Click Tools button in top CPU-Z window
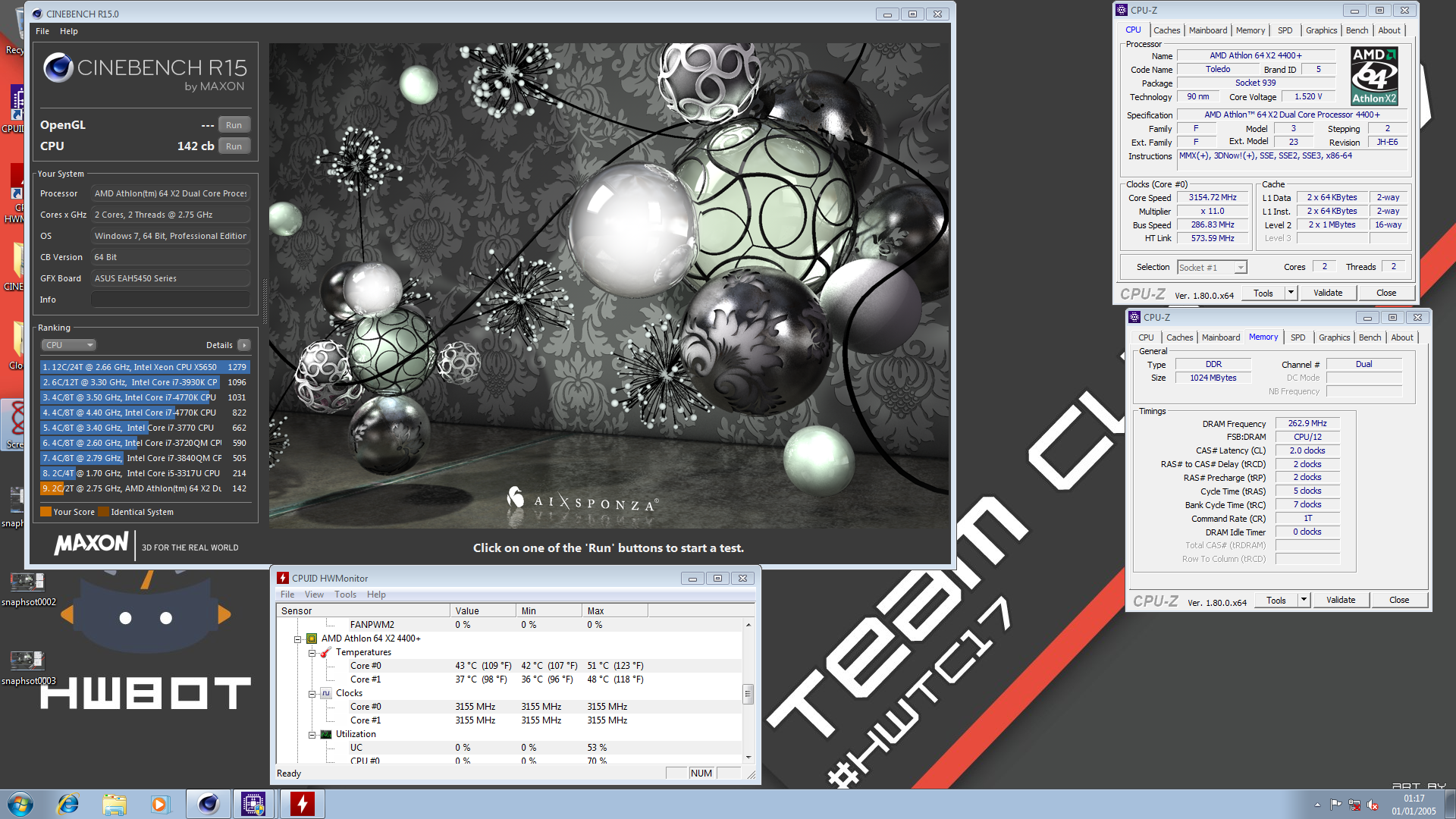Screen dimensions: 1456x819 point(1263,293)
